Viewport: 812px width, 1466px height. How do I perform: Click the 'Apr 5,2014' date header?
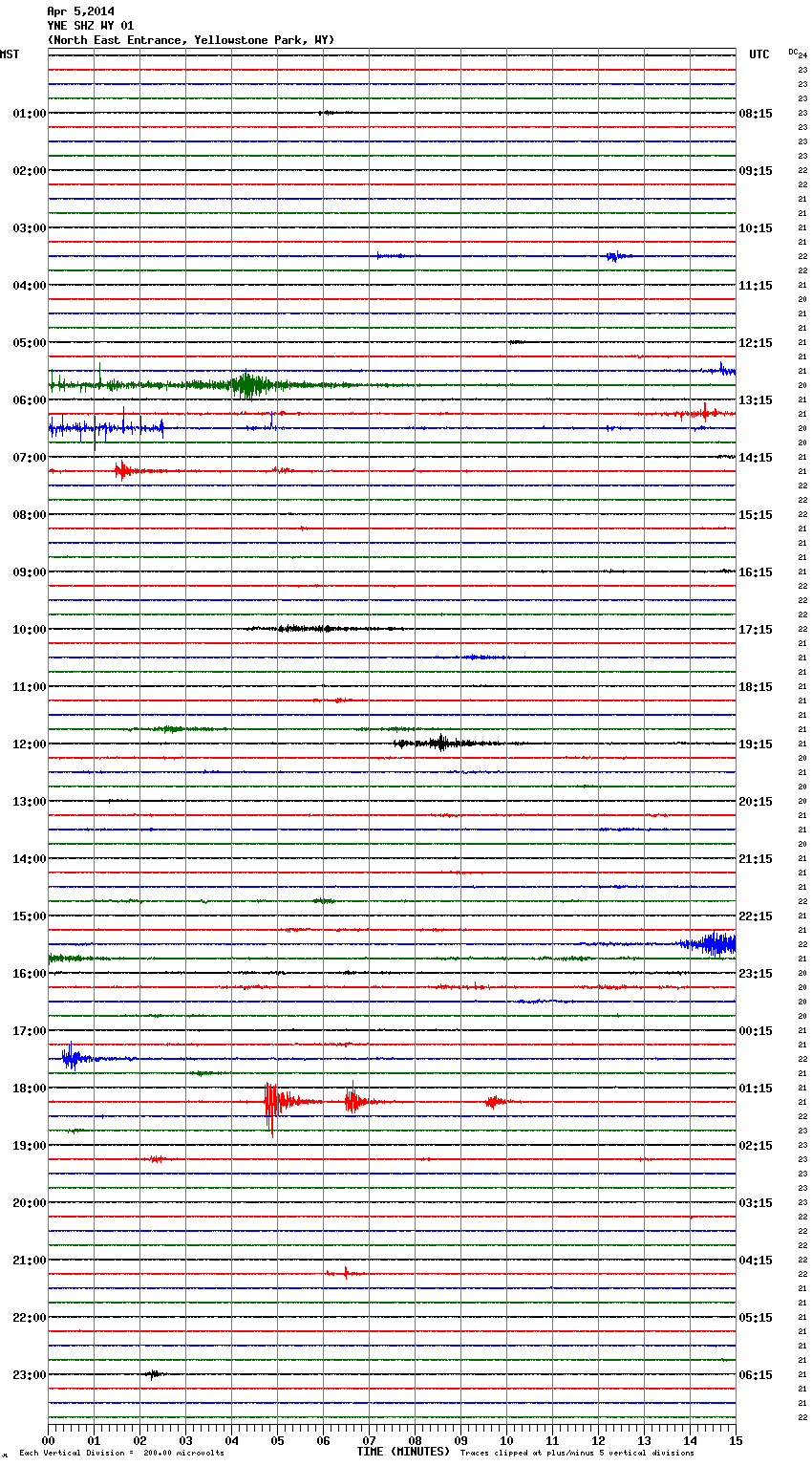coord(80,11)
